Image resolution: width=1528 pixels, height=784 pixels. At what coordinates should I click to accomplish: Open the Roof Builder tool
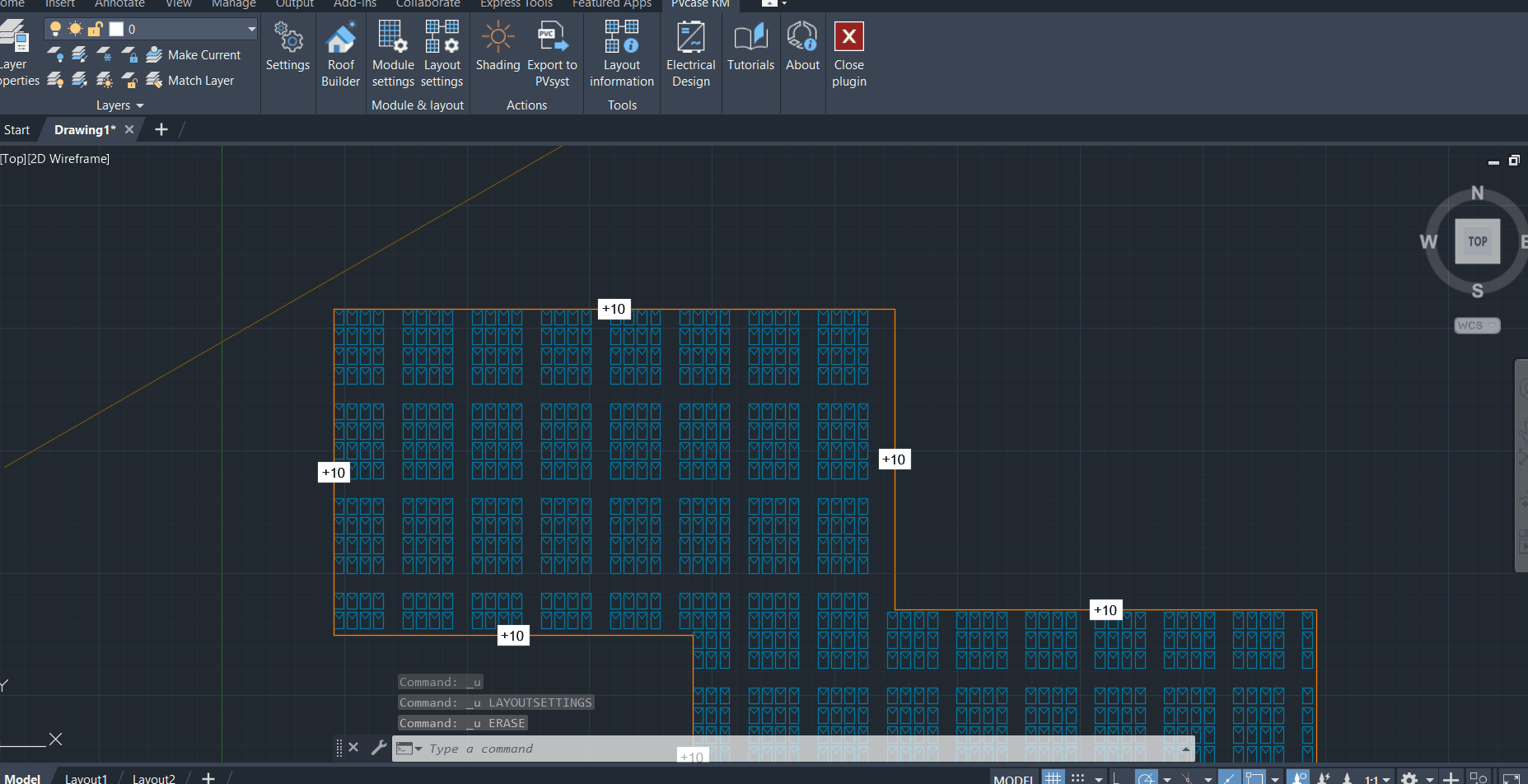pyautogui.click(x=340, y=54)
